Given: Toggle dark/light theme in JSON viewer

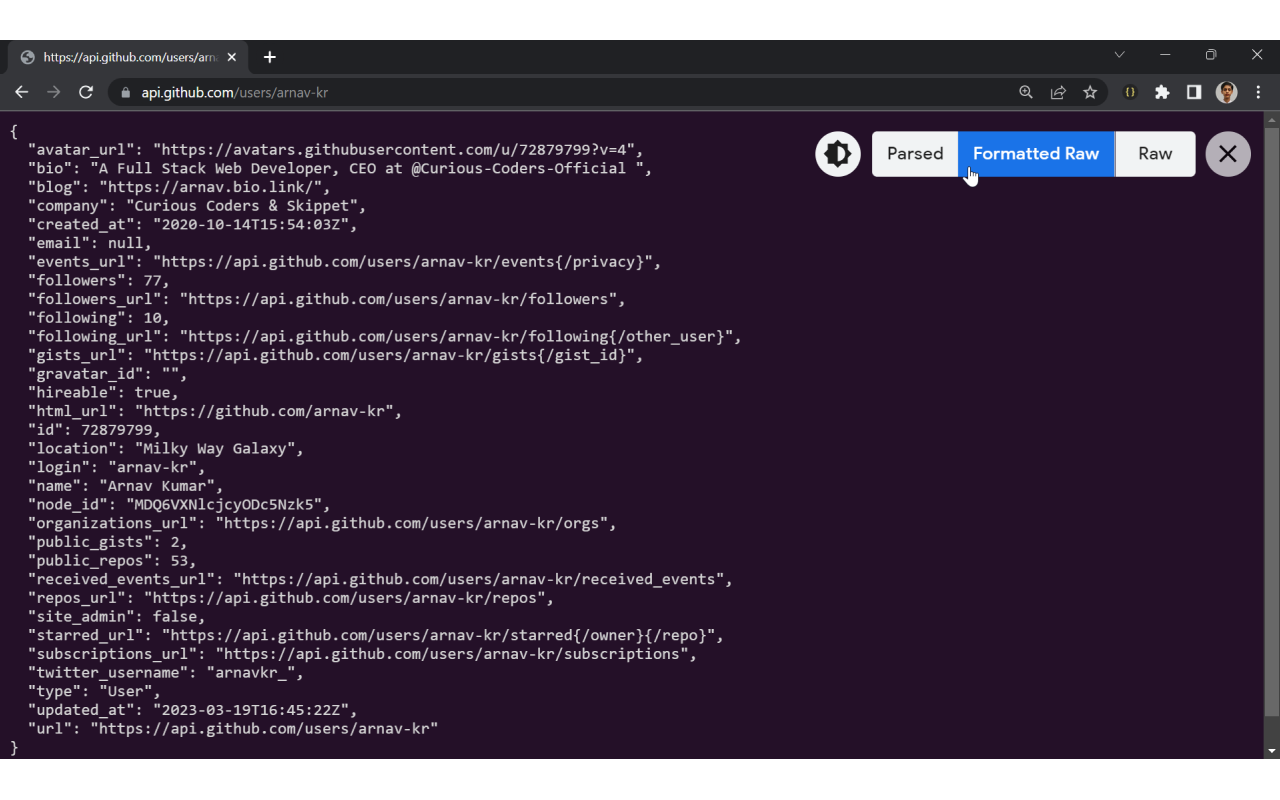Looking at the screenshot, I should coord(837,154).
